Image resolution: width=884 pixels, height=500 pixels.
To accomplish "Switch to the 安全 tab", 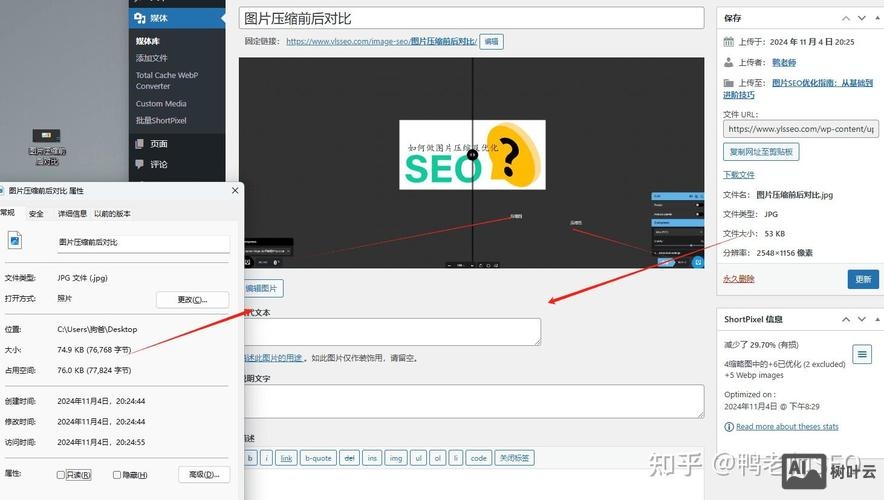I will click(x=36, y=214).
